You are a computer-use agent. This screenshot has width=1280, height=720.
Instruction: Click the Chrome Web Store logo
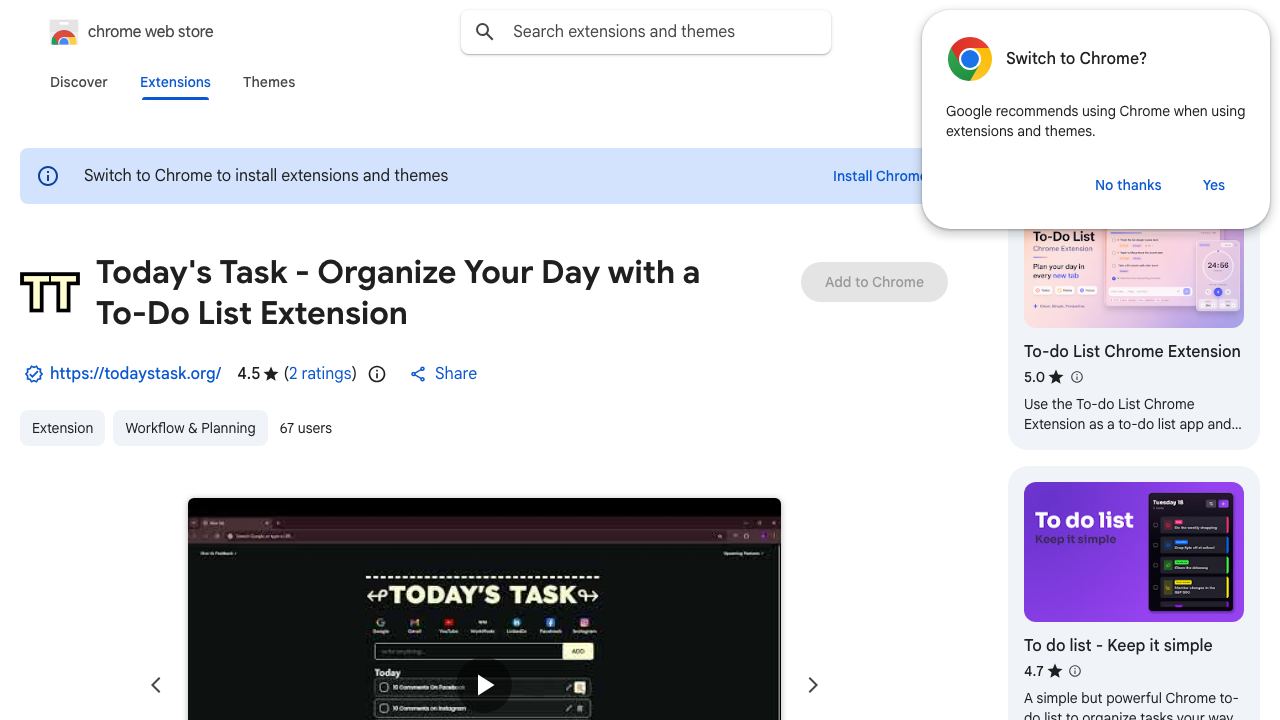(64, 32)
